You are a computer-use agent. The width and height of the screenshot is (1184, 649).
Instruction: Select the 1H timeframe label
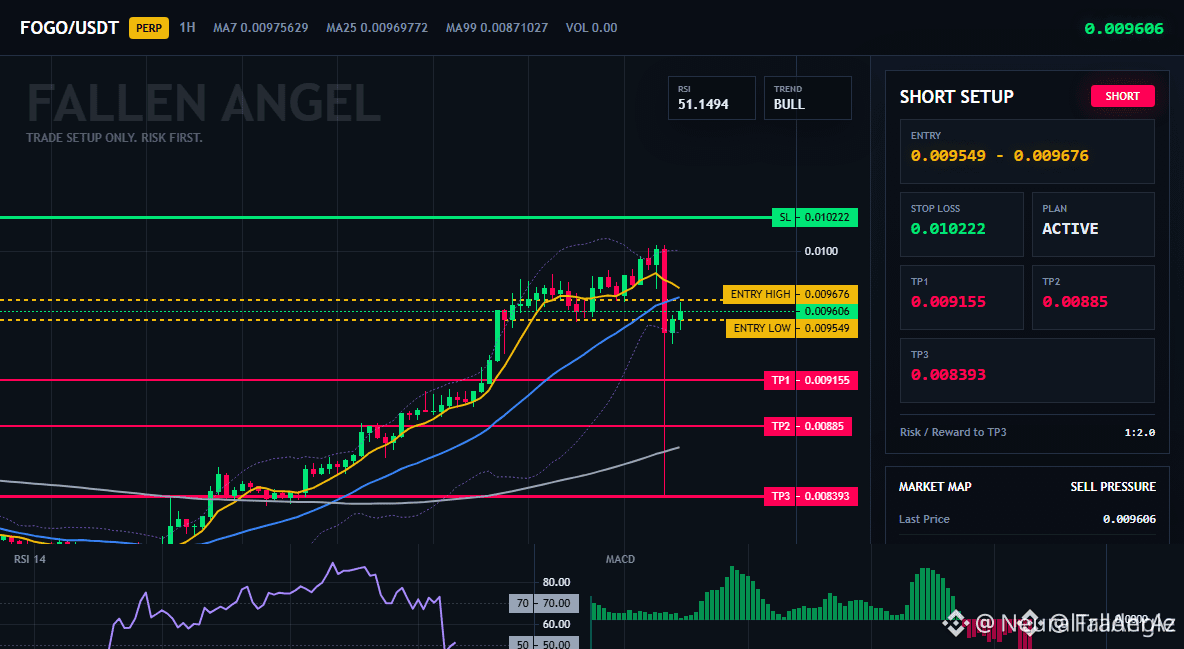click(187, 27)
